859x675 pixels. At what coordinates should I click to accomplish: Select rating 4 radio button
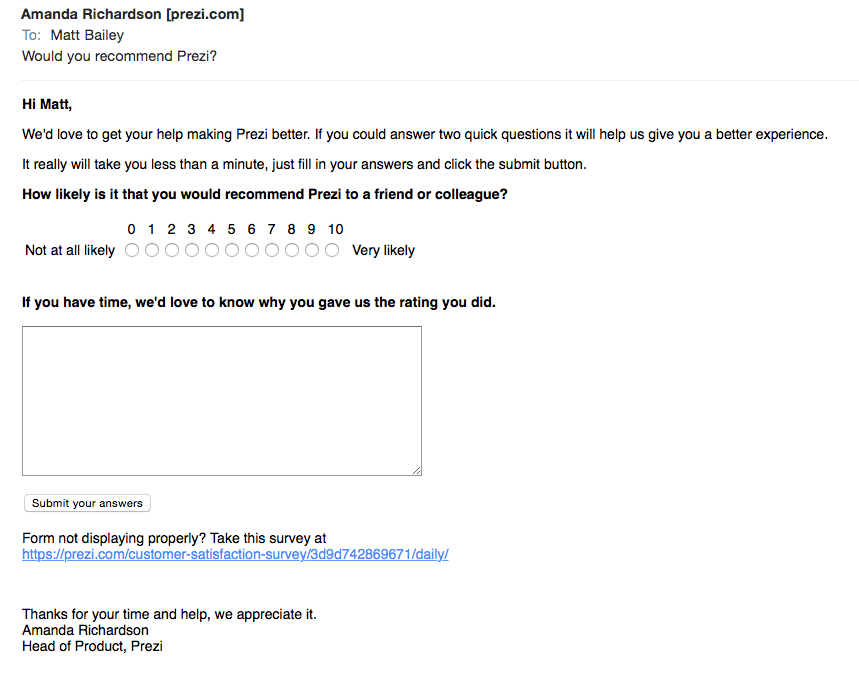coord(212,250)
